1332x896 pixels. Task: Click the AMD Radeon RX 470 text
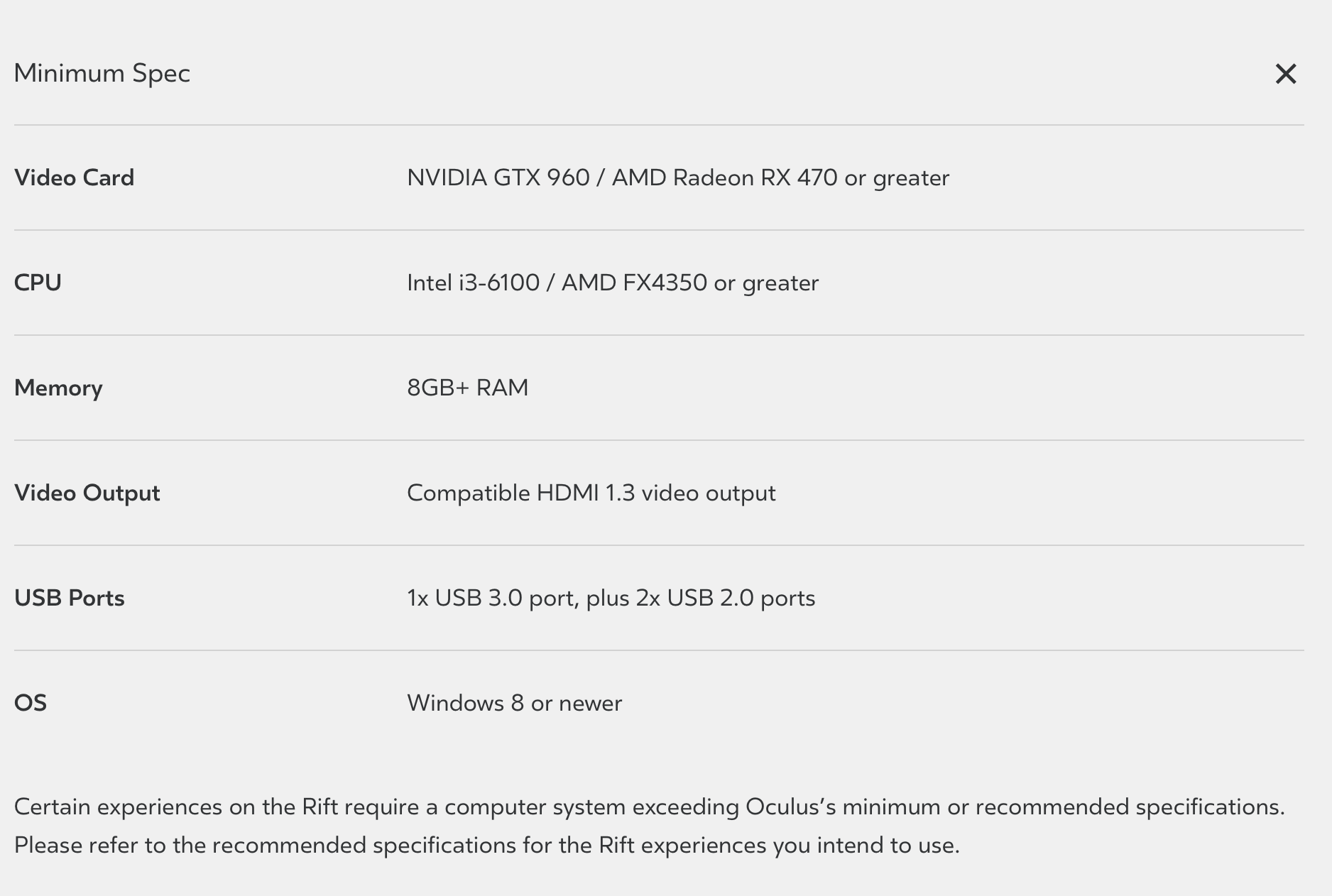point(725,177)
